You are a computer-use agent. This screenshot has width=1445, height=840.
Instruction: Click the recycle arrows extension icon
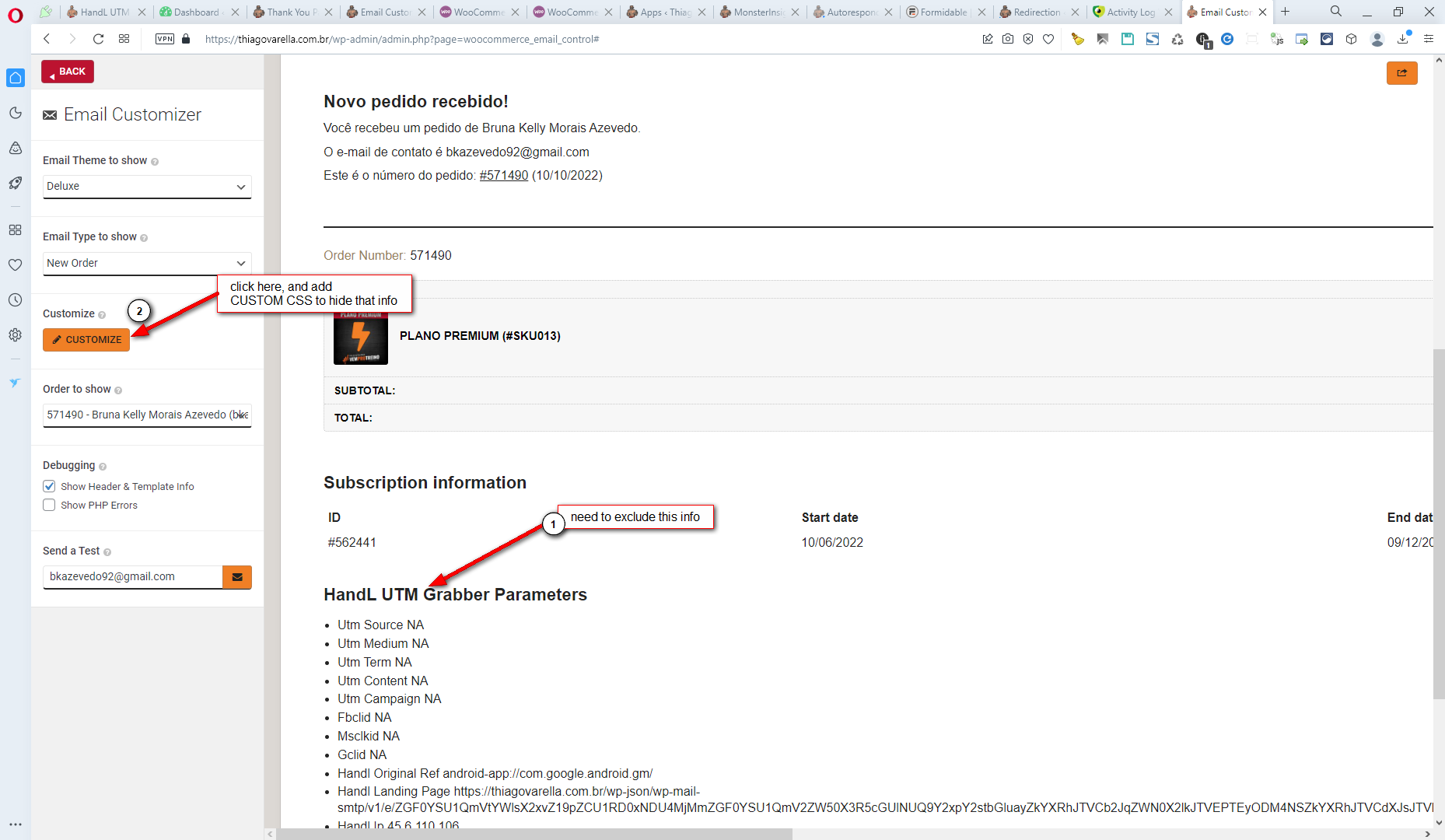tap(1177, 39)
